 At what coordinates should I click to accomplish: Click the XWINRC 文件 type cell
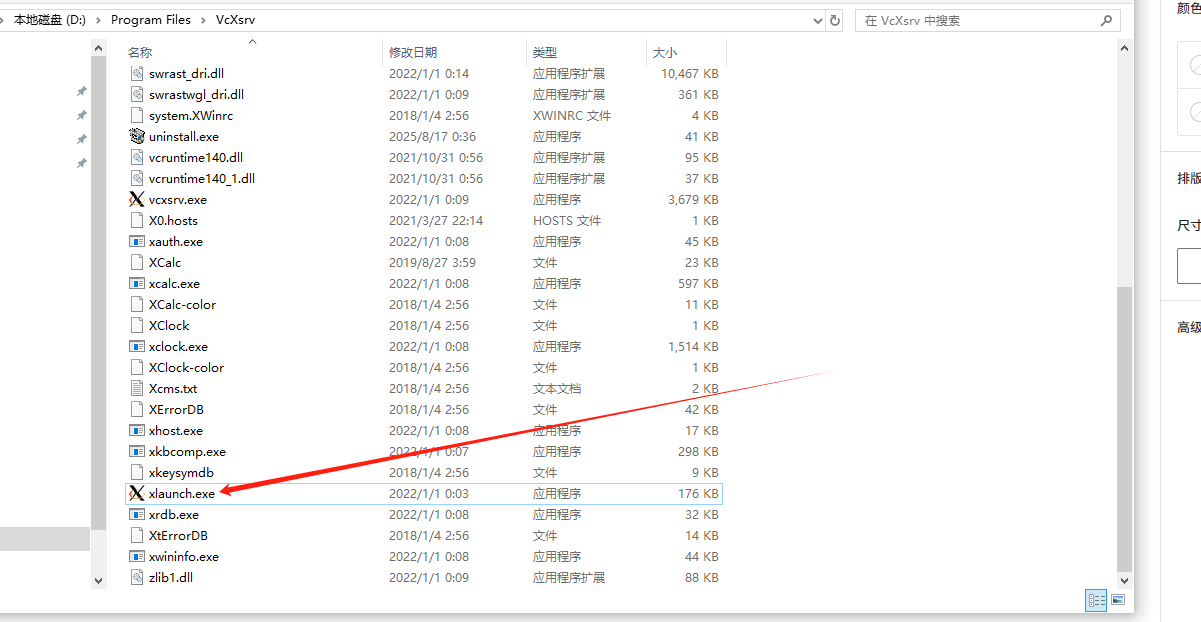(572, 116)
